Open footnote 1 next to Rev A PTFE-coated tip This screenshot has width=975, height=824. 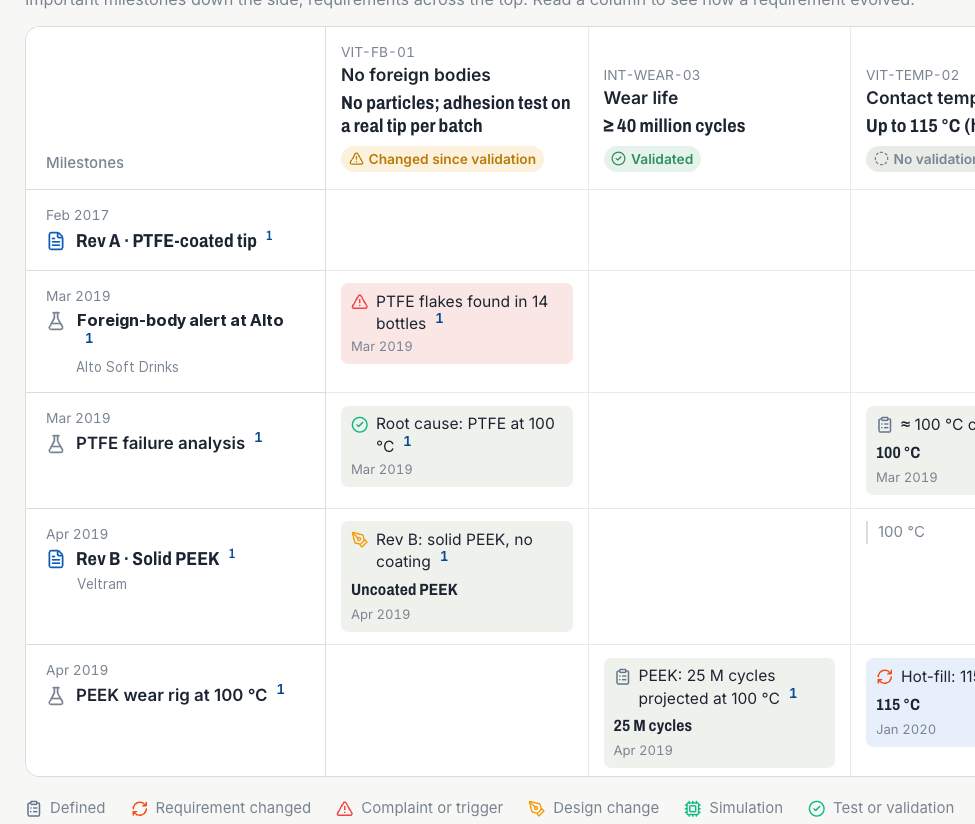[269, 236]
